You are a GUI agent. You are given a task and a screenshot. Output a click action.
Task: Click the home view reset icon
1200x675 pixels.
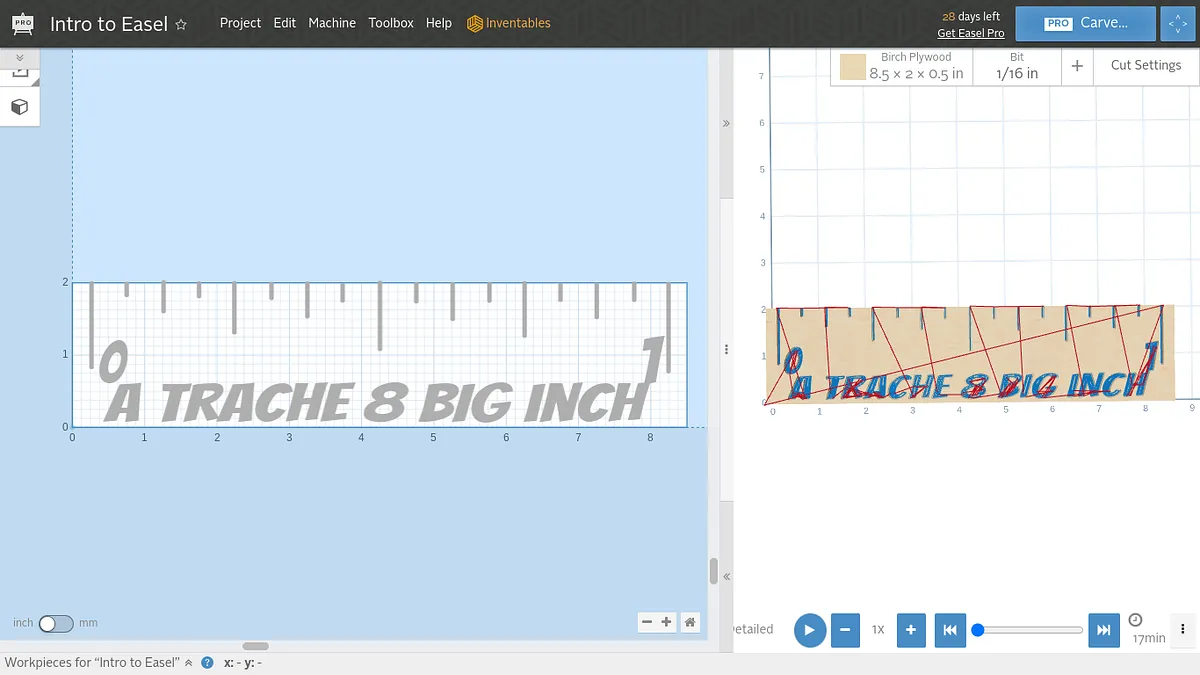click(x=689, y=622)
